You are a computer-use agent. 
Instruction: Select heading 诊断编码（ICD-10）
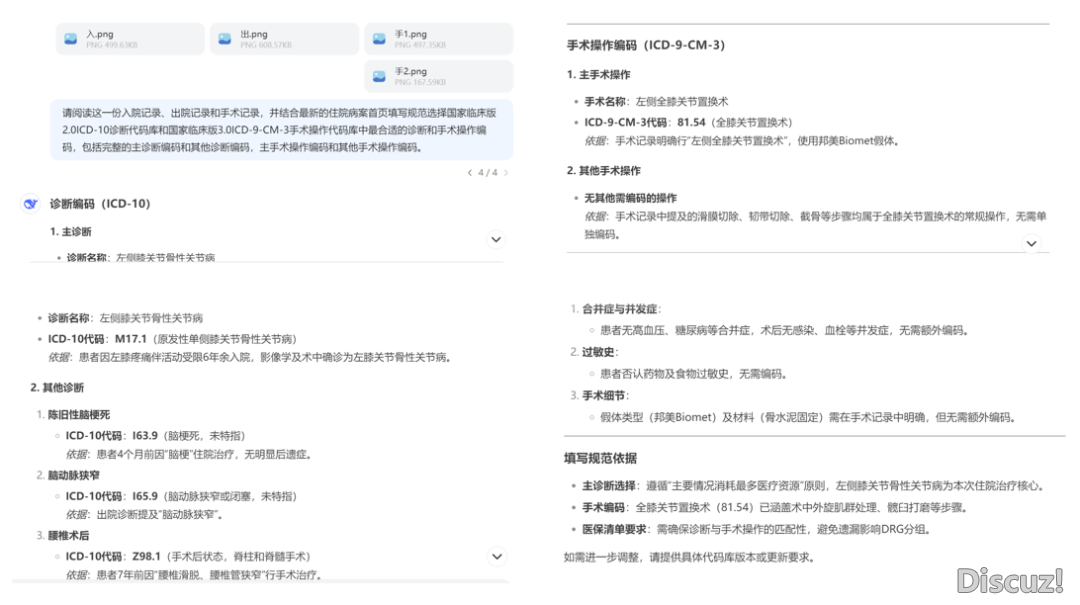100,204
